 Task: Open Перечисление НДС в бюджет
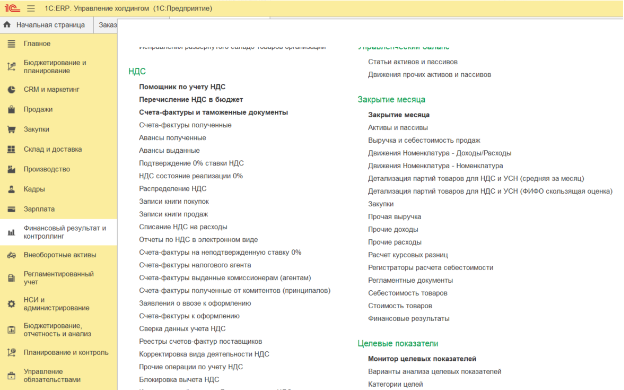(191, 99)
